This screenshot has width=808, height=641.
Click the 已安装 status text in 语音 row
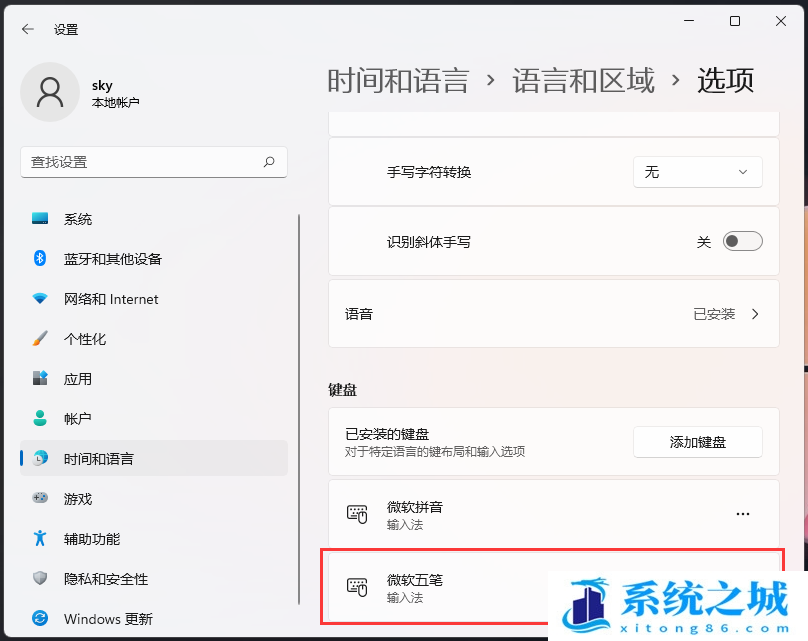pos(714,314)
